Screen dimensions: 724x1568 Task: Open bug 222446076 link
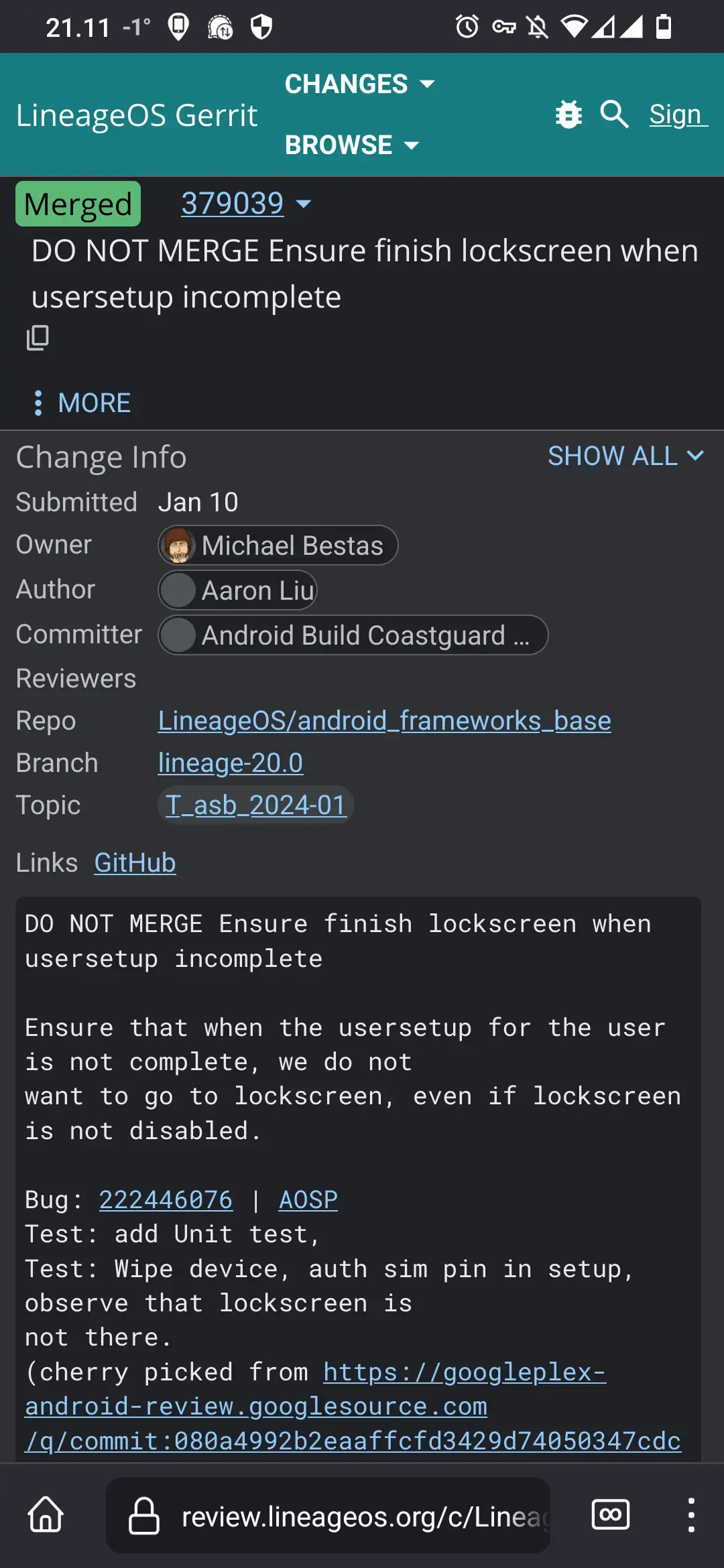point(166,1199)
